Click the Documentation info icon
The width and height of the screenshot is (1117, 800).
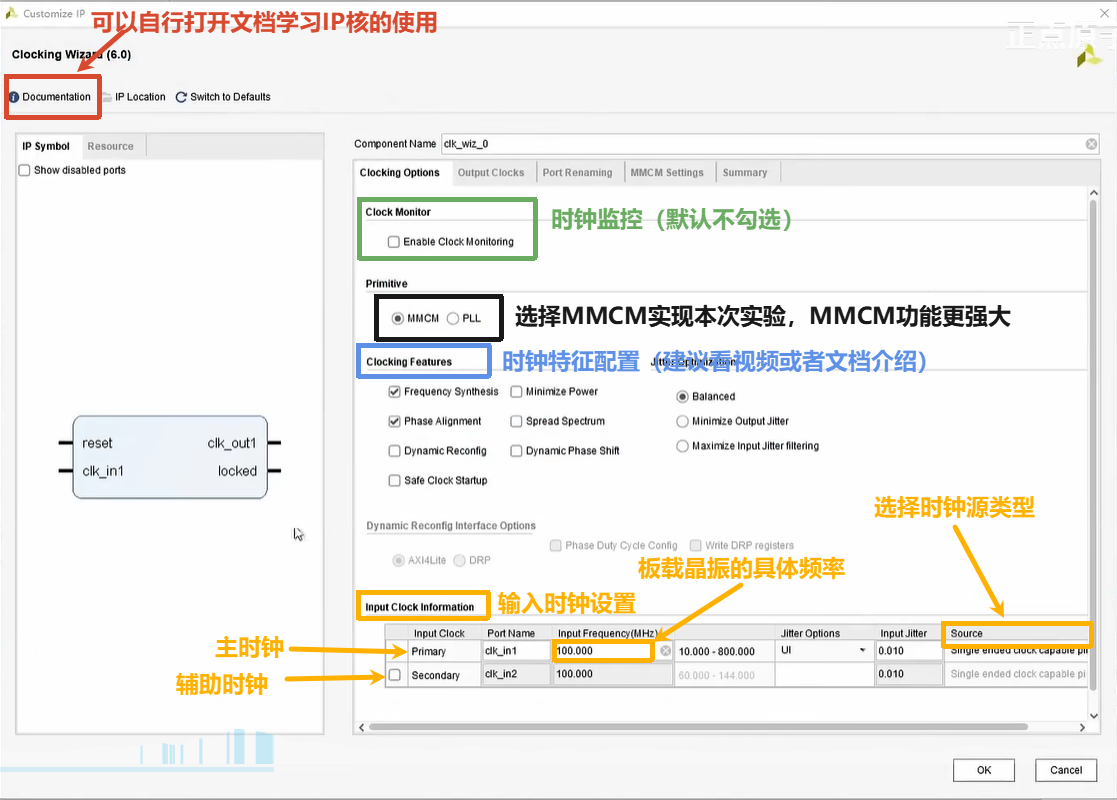click(x=14, y=98)
